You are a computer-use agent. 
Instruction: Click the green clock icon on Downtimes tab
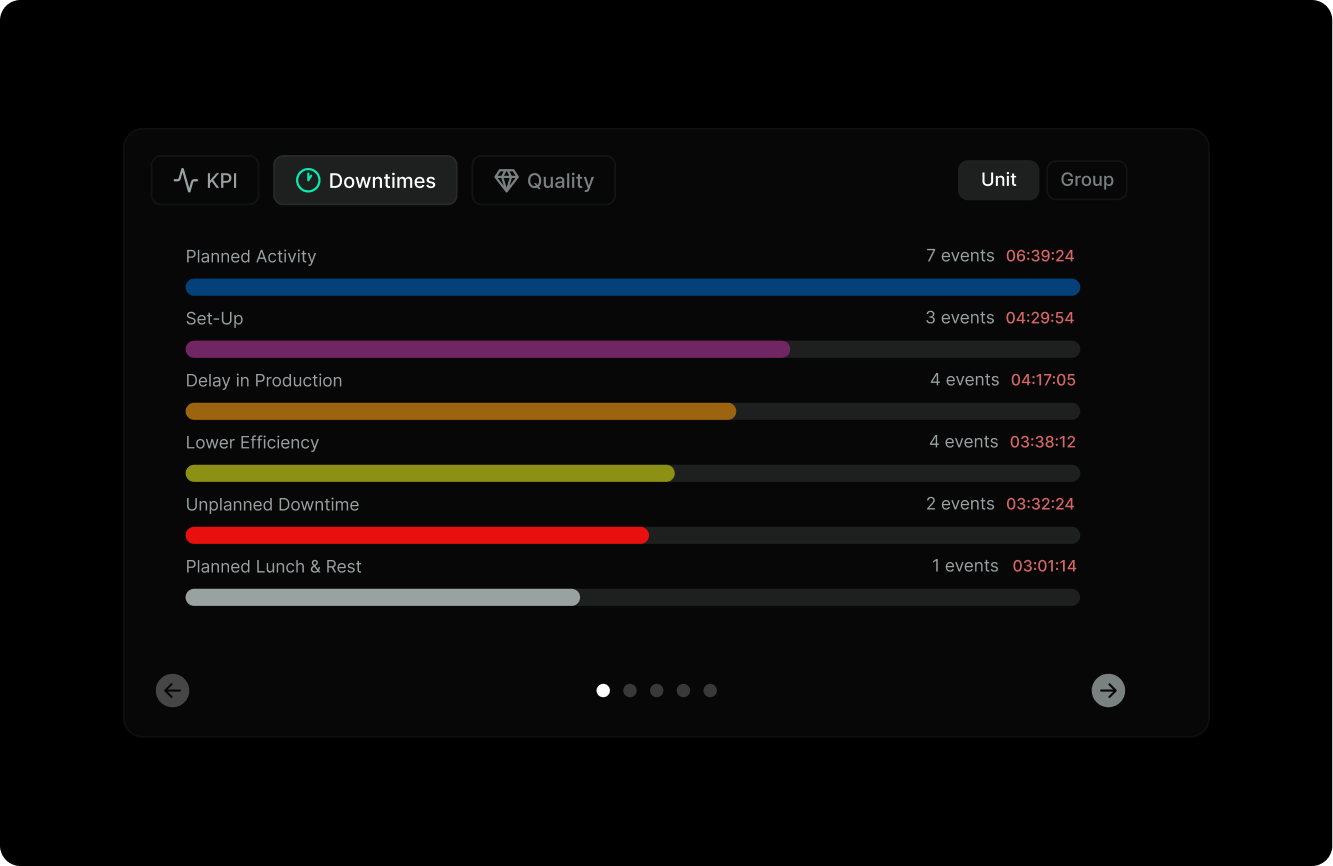[x=307, y=180]
